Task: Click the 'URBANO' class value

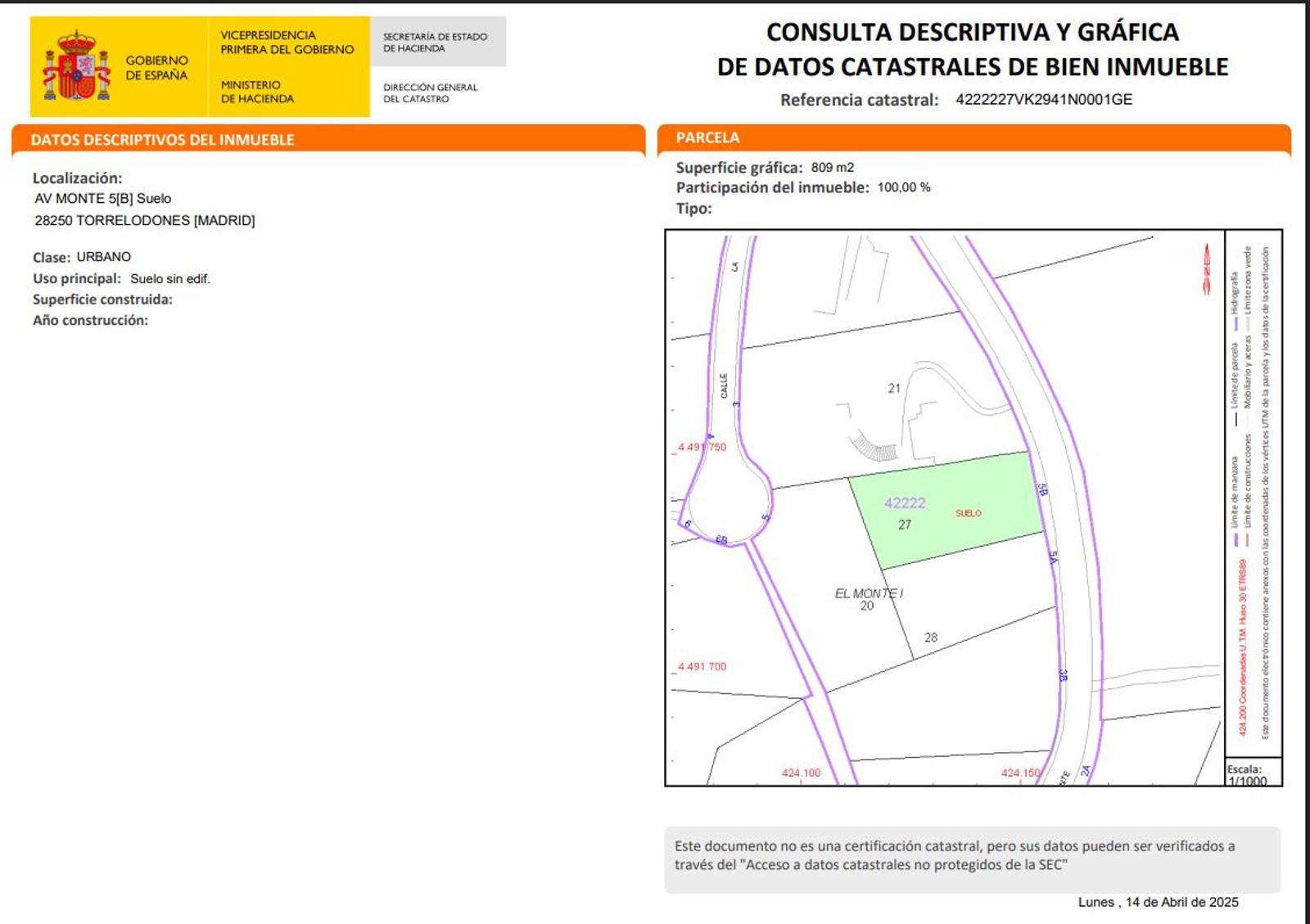Action: [x=104, y=256]
